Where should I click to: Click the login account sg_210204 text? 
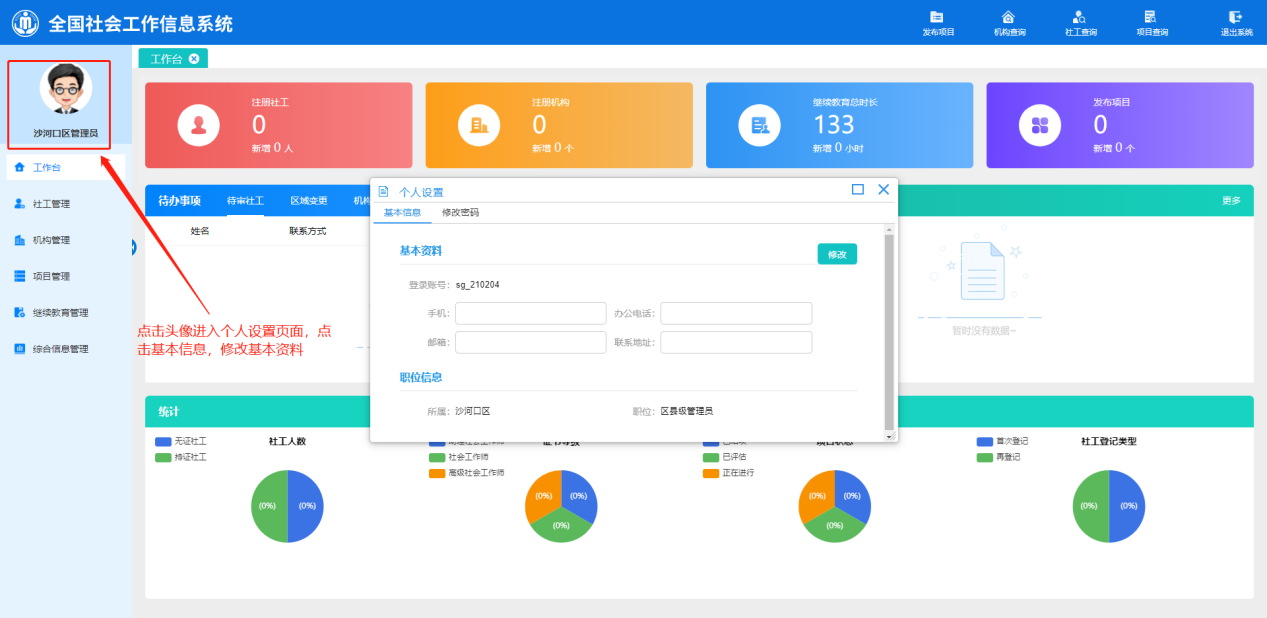coord(478,285)
